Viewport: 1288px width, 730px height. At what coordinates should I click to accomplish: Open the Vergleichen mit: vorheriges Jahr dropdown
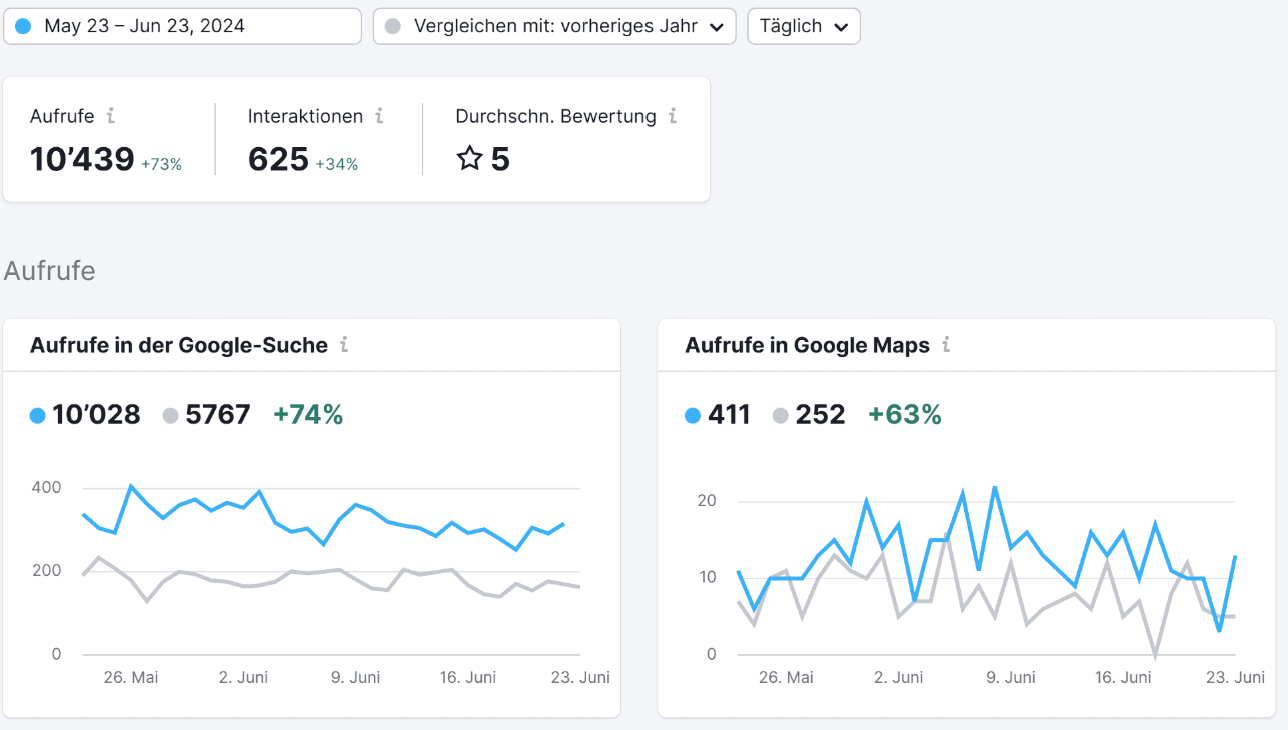tap(554, 26)
